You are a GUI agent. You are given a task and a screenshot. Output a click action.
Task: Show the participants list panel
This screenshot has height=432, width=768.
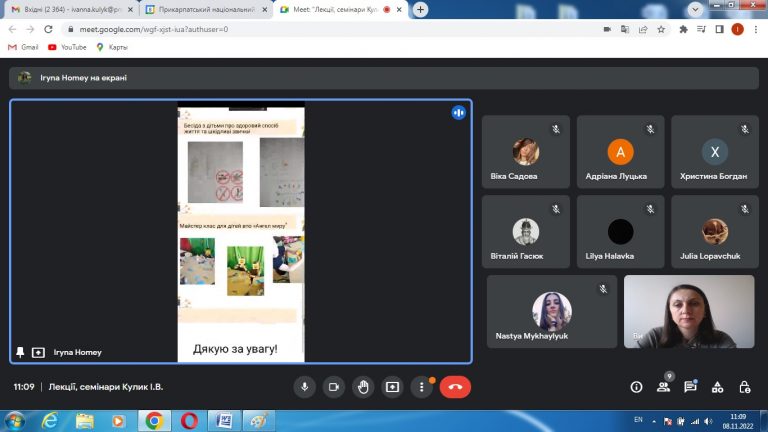(x=664, y=387)
